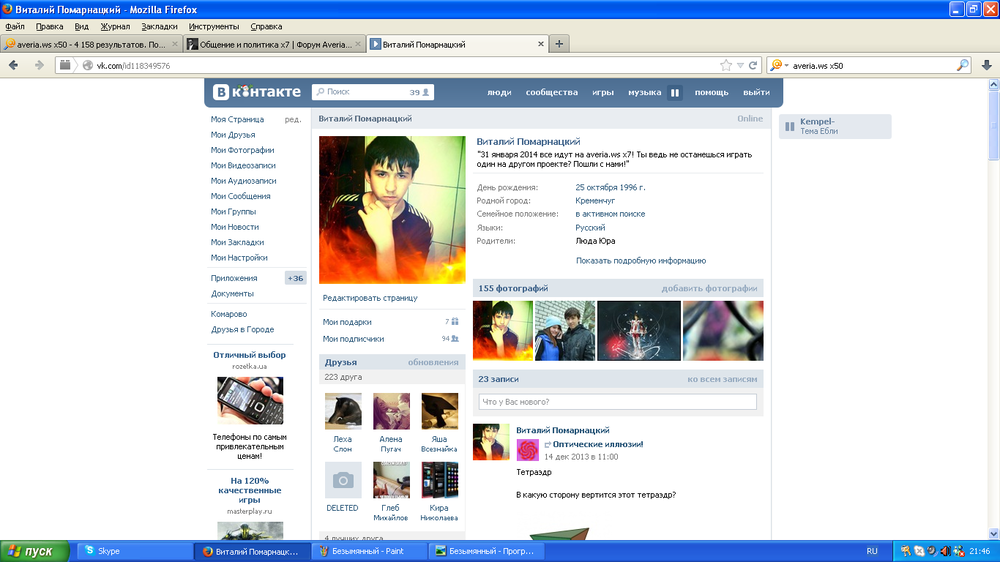Open the Файл menu
Viewport: 1000px width, 562px height.
[15, 26]
